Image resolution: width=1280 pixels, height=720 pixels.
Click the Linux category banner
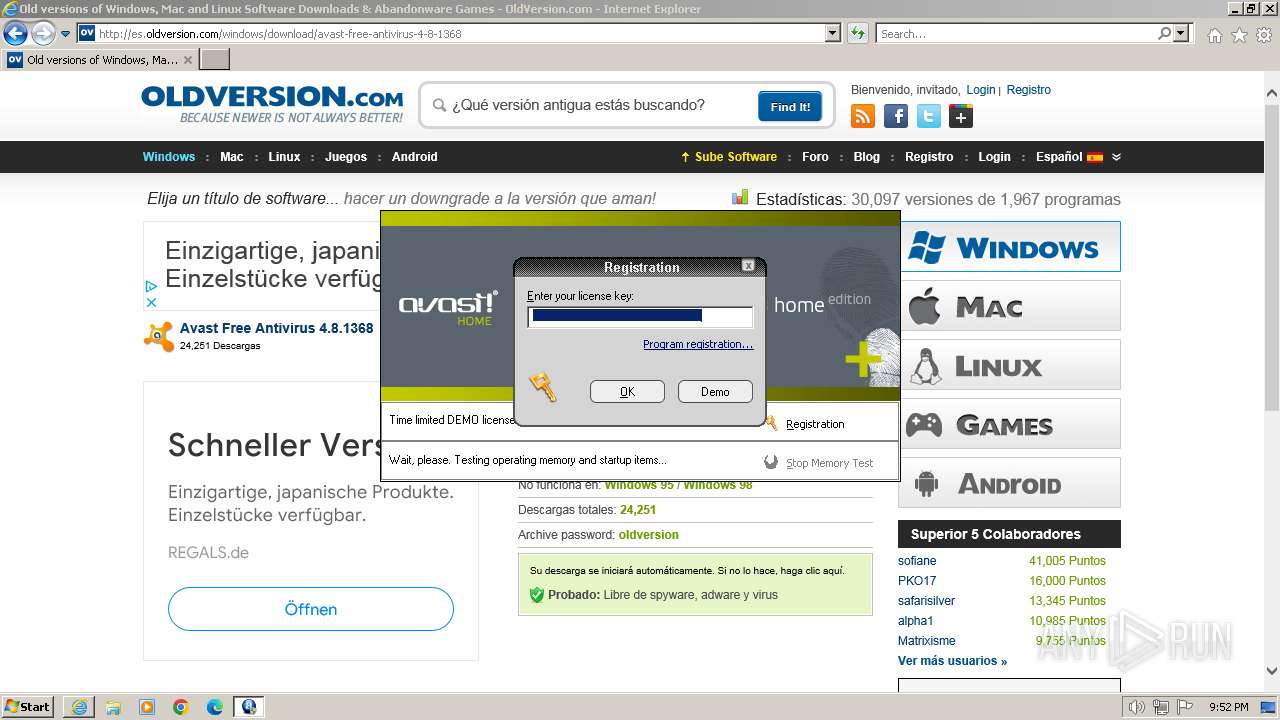[1009, 364]
